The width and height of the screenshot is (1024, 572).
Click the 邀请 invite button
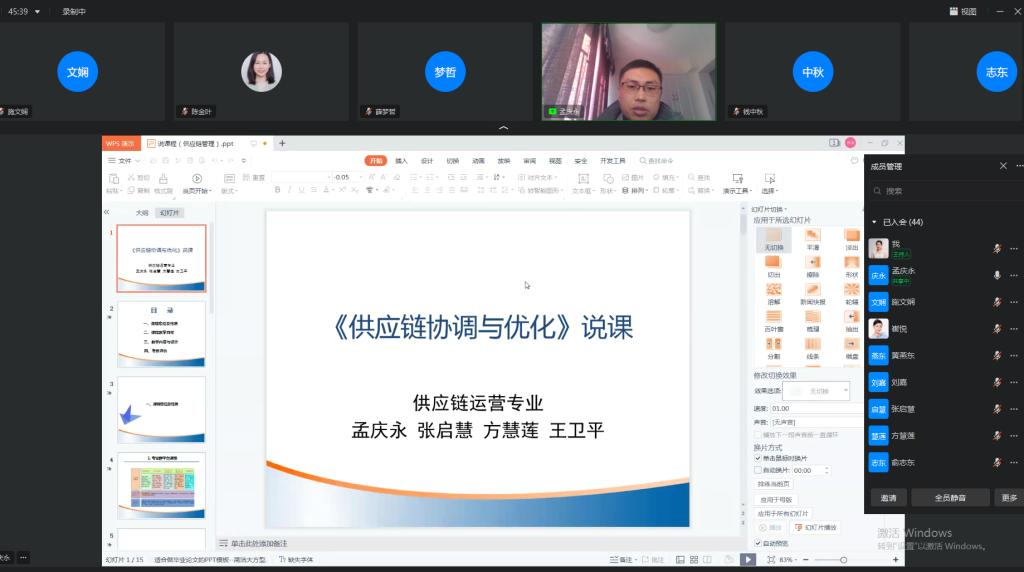point(888,498)
